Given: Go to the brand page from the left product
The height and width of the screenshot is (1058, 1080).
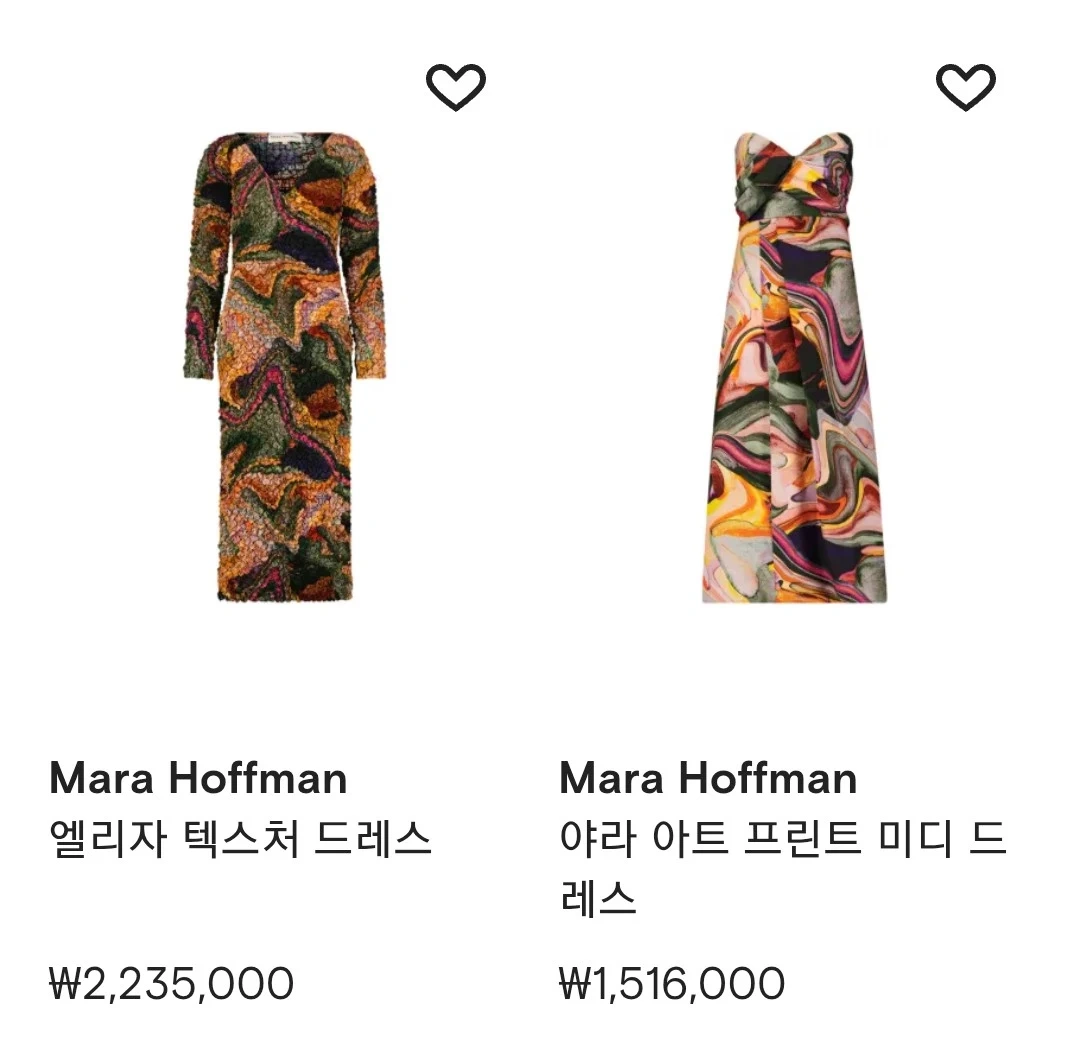Looking at the screenshot, I should 198,778.
